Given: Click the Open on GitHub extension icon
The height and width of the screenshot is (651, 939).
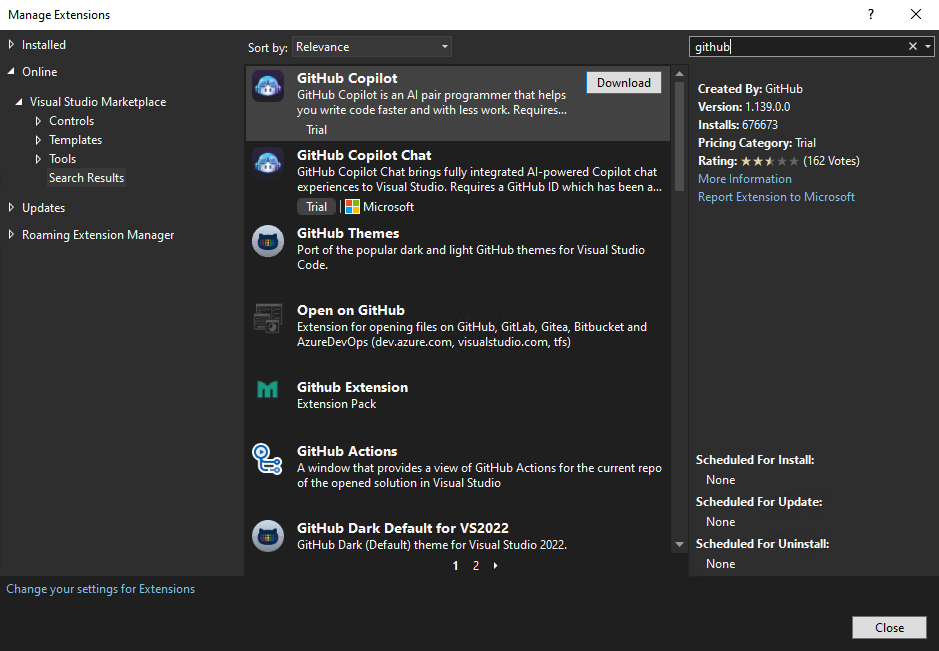Looking at the screenshot, I should click(x=268, y=318).
